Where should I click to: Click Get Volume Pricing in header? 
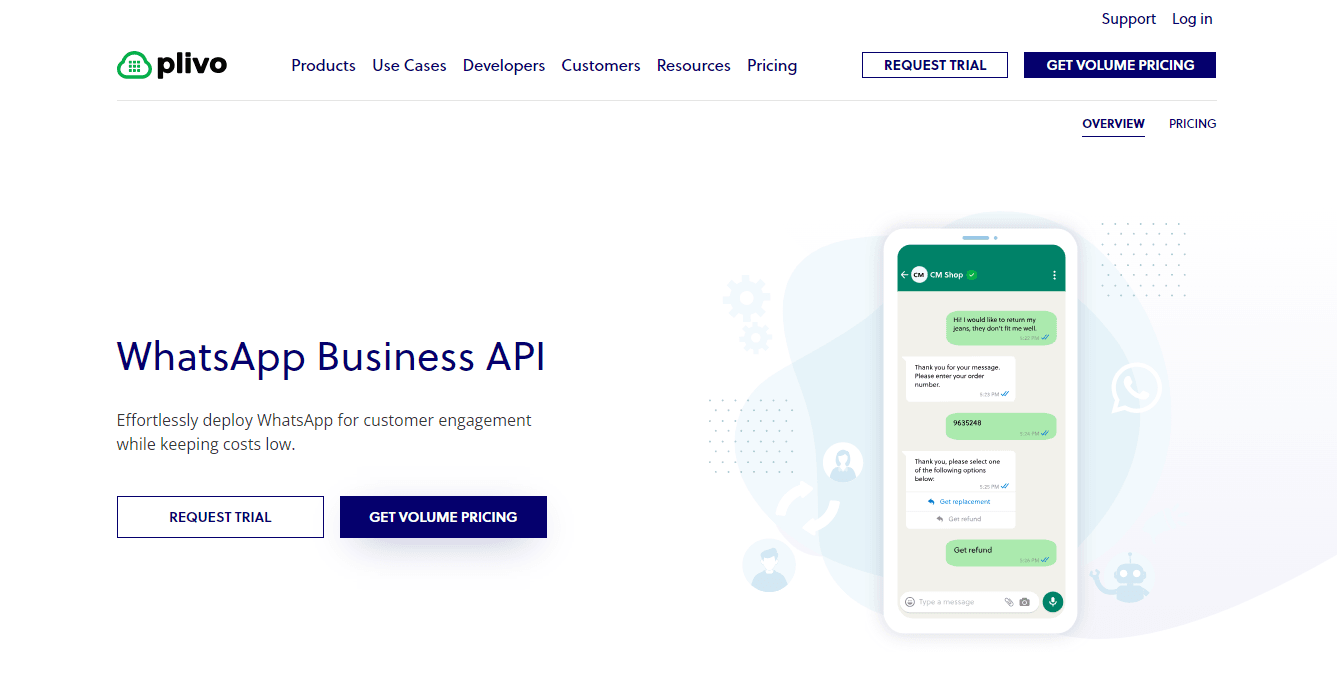point(1120,65)
